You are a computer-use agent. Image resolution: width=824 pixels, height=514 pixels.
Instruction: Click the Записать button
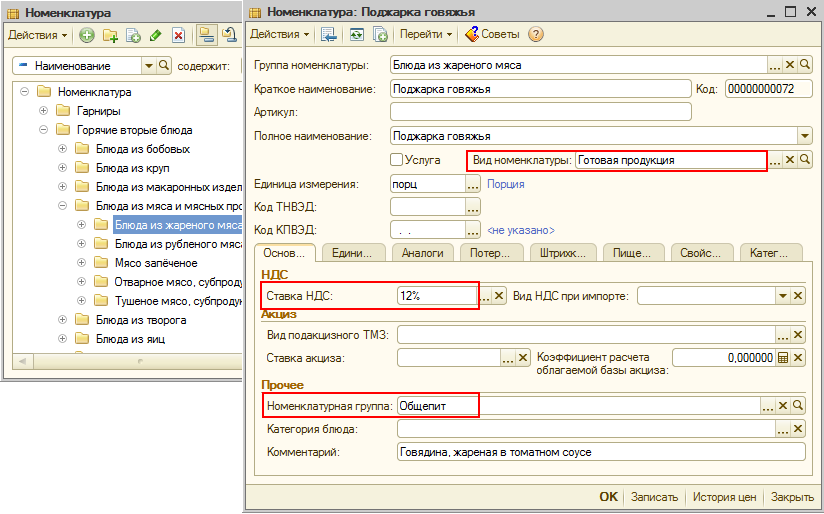654,497
